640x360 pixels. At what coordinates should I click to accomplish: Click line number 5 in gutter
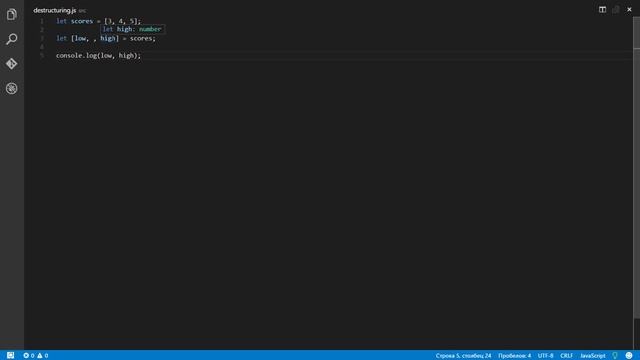(42, 56)
